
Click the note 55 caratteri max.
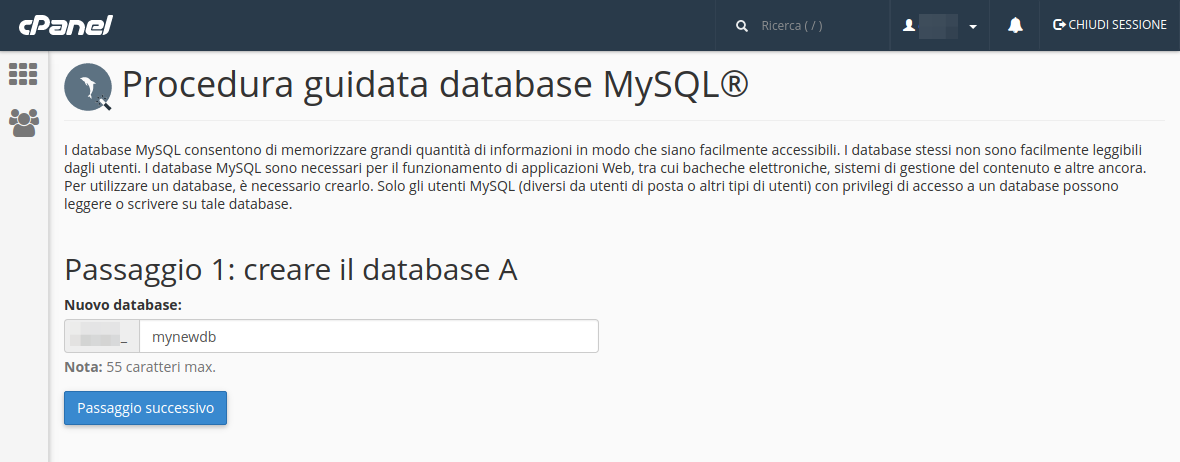(140, 367)
